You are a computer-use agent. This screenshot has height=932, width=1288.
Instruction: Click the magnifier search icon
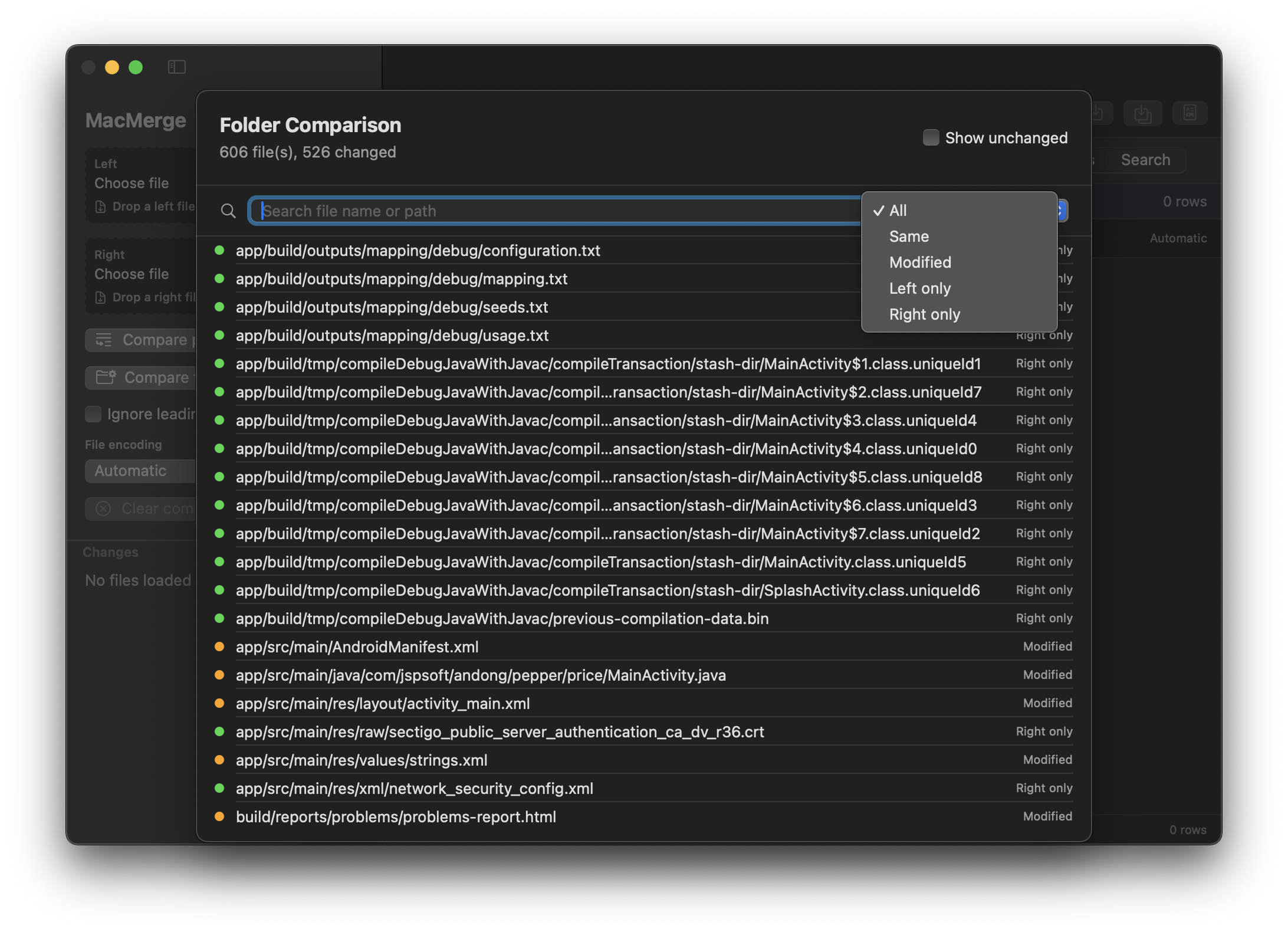[228, 211]
